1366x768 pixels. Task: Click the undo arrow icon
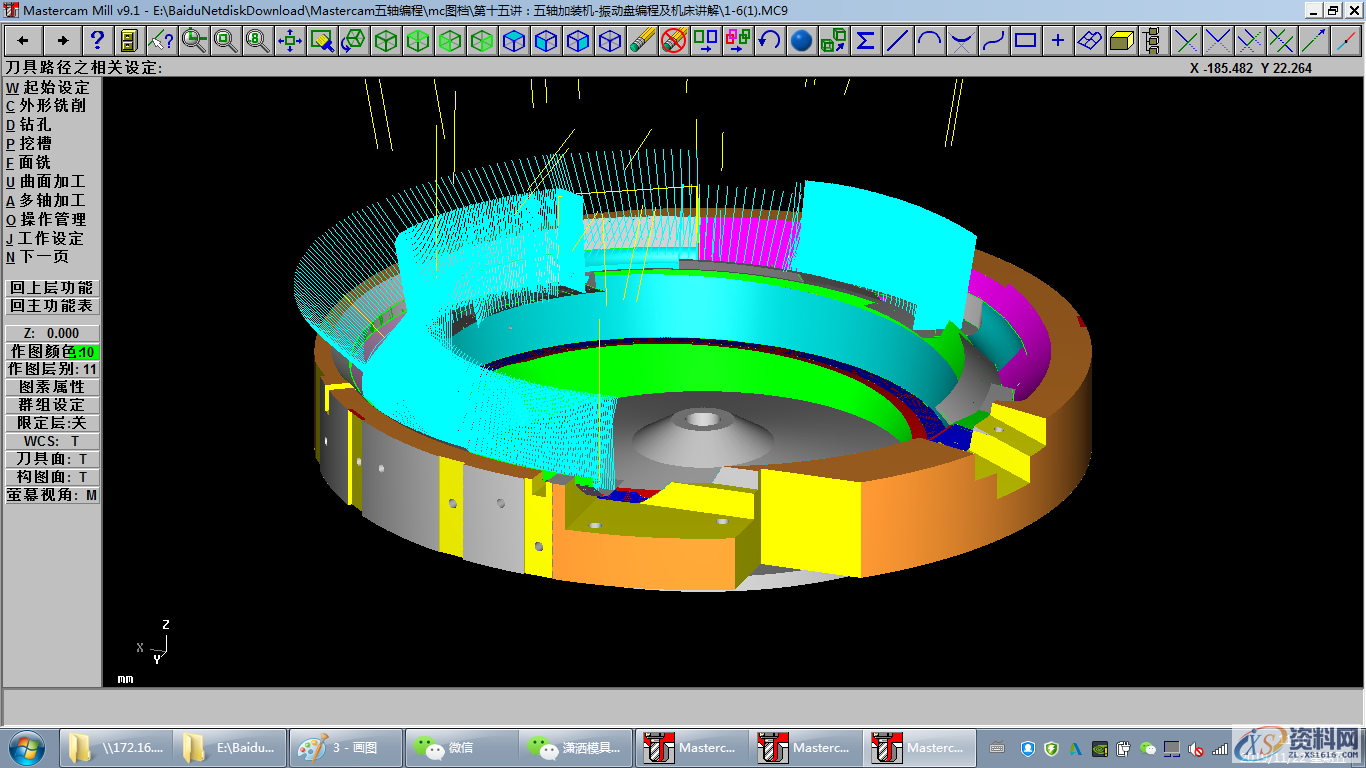(769, 41)
